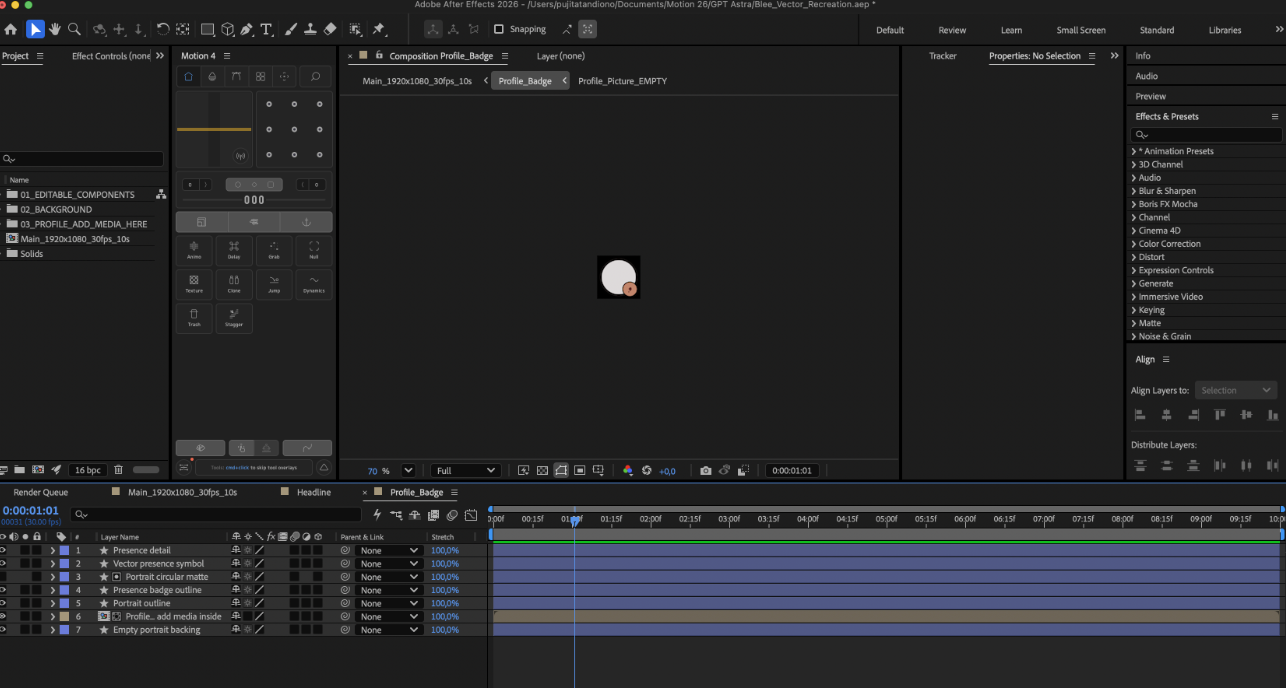Select the Puppet Pin tool
Screen dimensions: 1286x688
pyautogui.click(x=379, y=29)
